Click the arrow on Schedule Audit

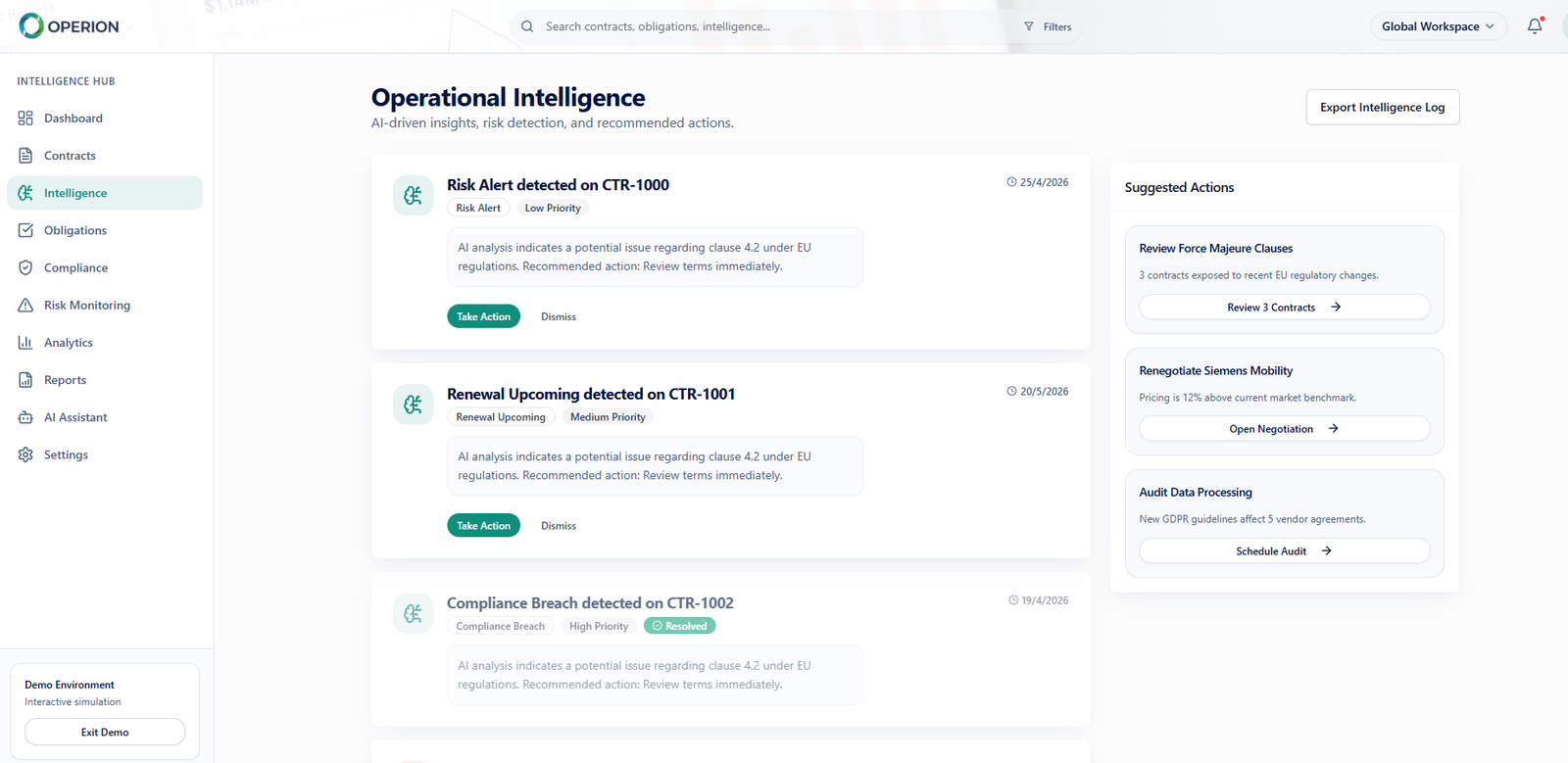click(1326, 551)
